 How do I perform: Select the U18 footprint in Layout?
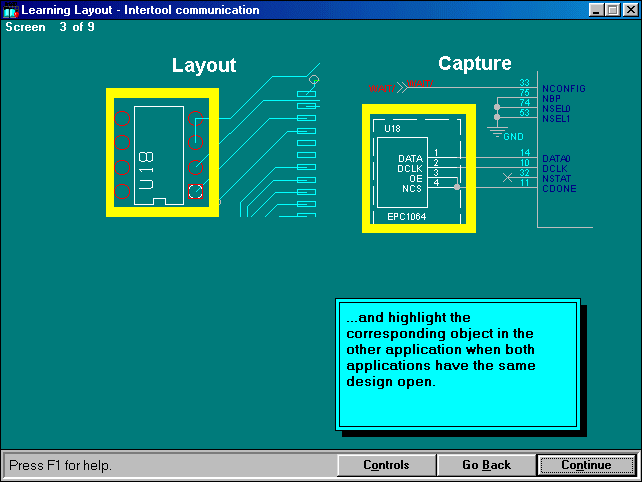coord(151,155)
